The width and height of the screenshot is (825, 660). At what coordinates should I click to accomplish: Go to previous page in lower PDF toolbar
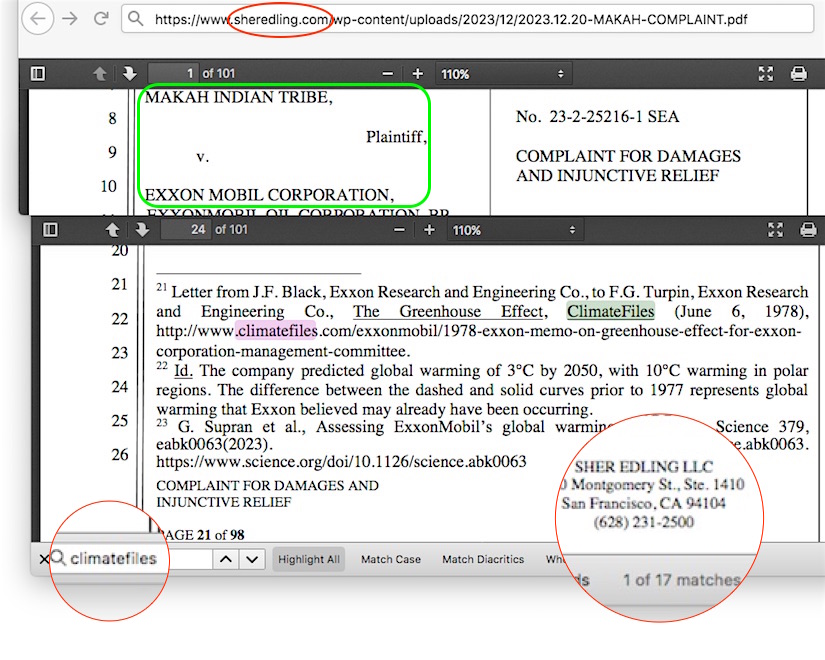click(113, 230)
